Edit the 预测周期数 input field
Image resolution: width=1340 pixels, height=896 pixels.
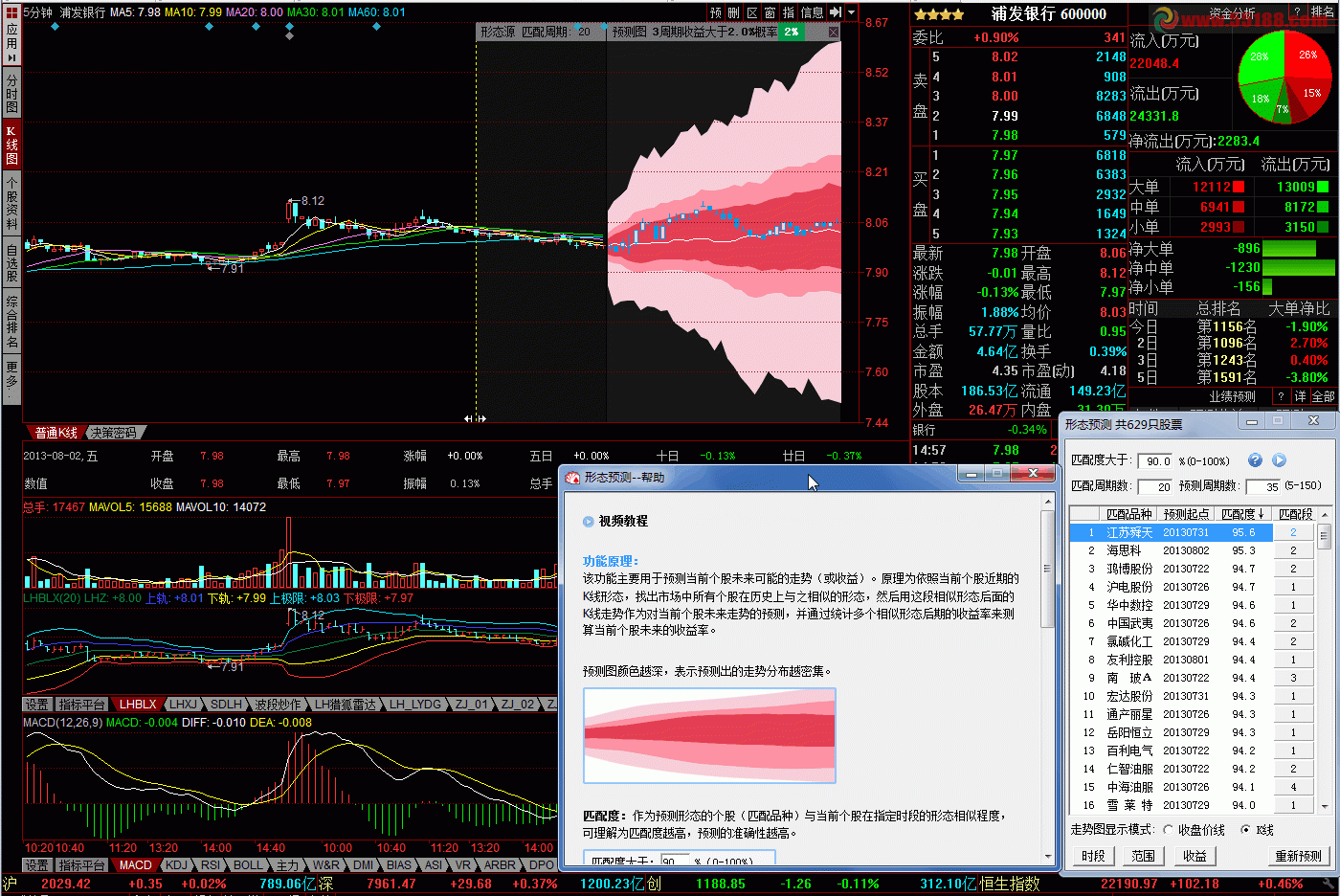1263,486
